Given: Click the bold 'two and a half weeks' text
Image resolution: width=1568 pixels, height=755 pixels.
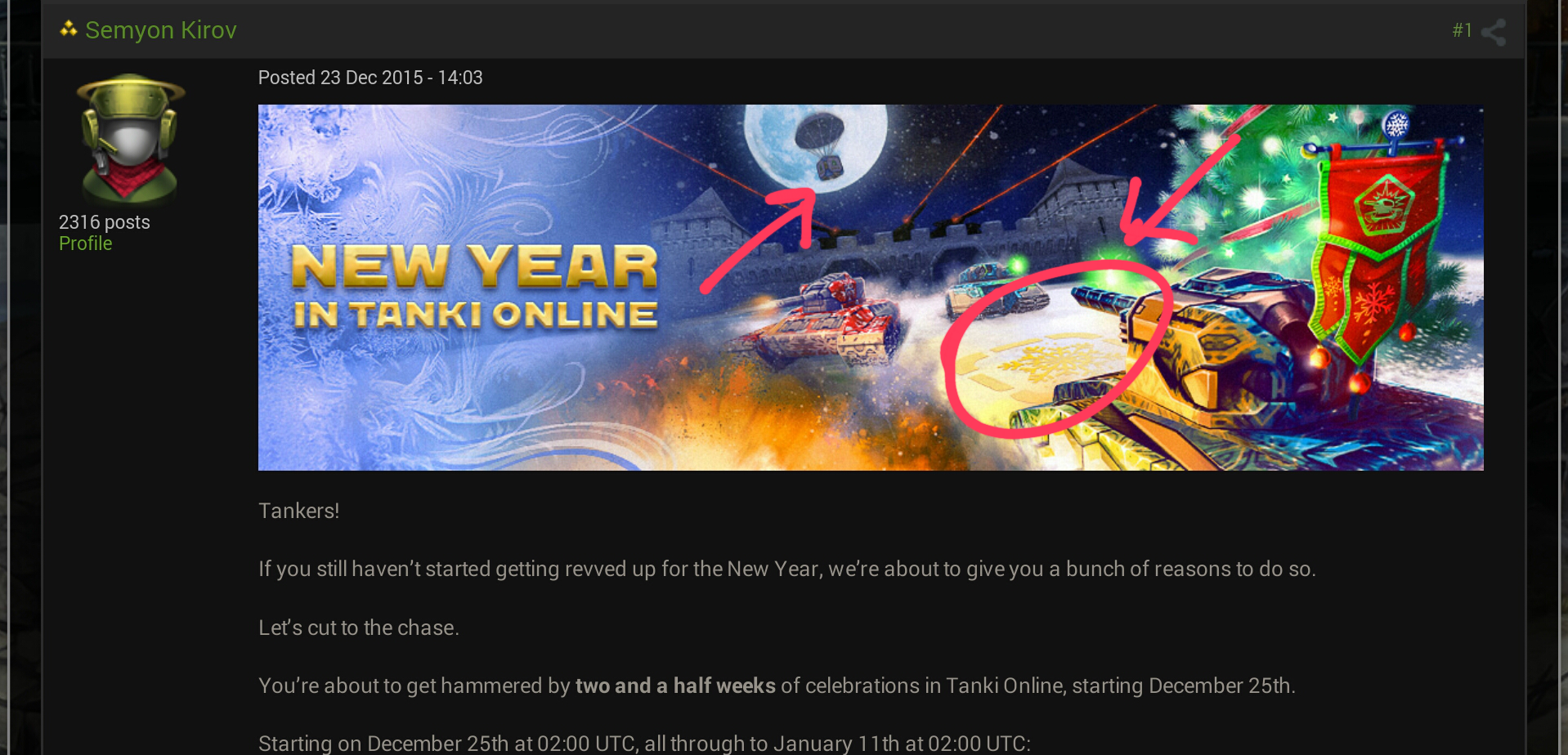Looking at the screenshot, I should [675, 686].
